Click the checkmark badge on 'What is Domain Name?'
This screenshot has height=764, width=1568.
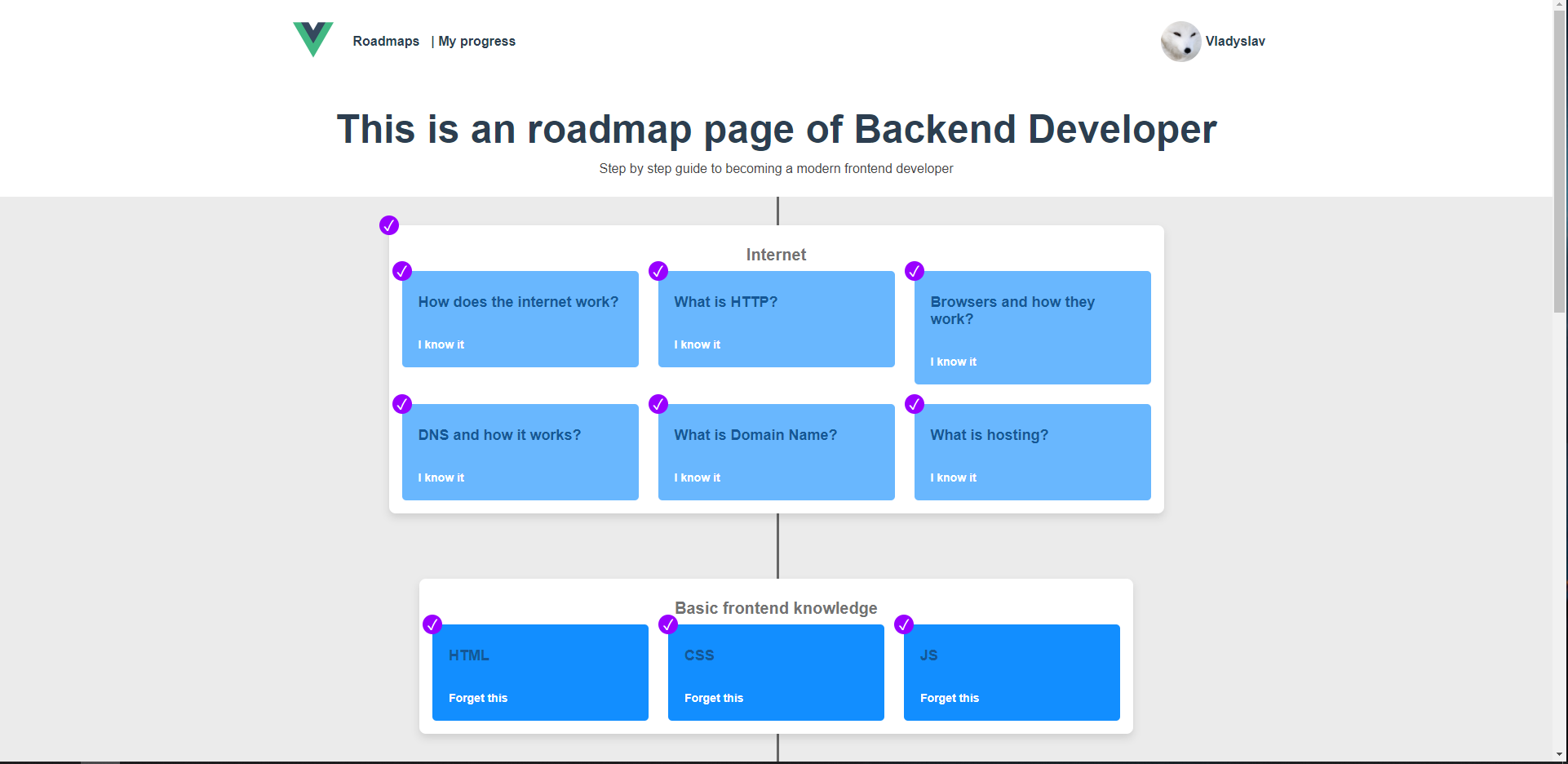[x=658, y=404]
